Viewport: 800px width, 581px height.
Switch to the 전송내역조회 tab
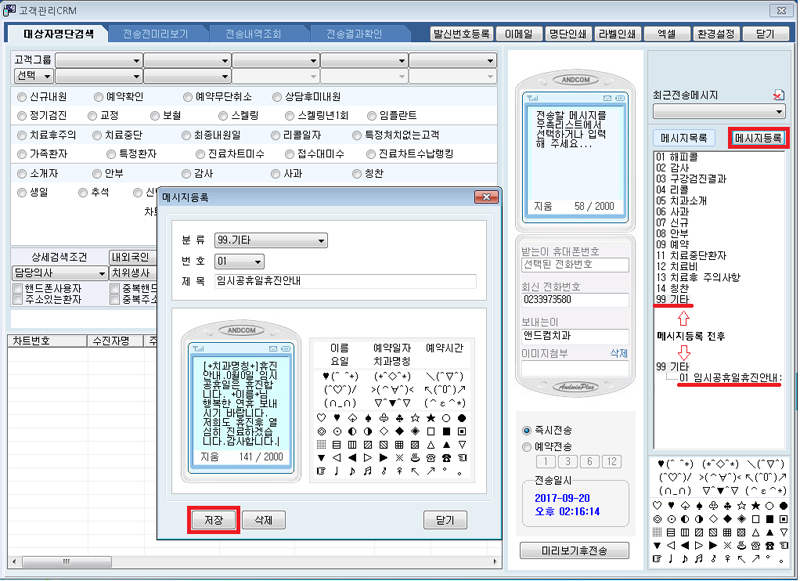pyautogui.click(x=254, y=33)
